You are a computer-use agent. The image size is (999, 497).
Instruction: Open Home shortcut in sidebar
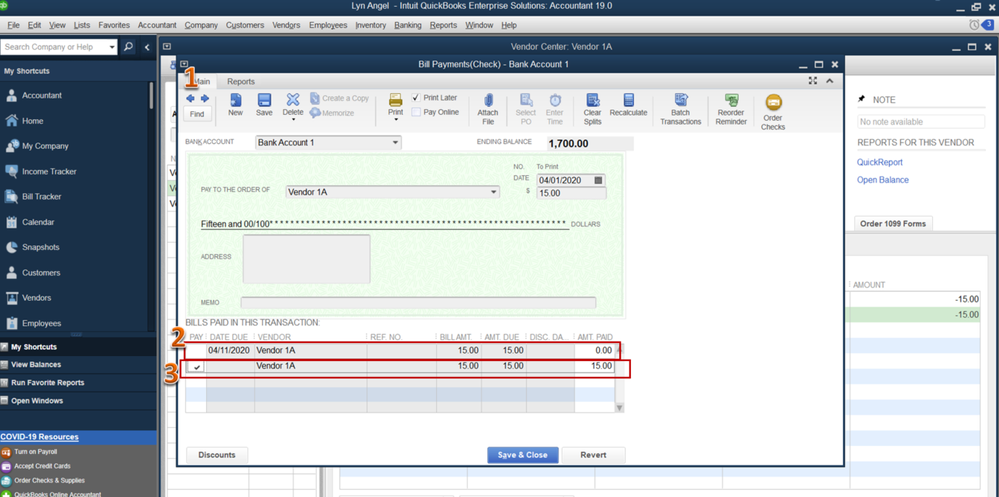click(x=32, y=121)
